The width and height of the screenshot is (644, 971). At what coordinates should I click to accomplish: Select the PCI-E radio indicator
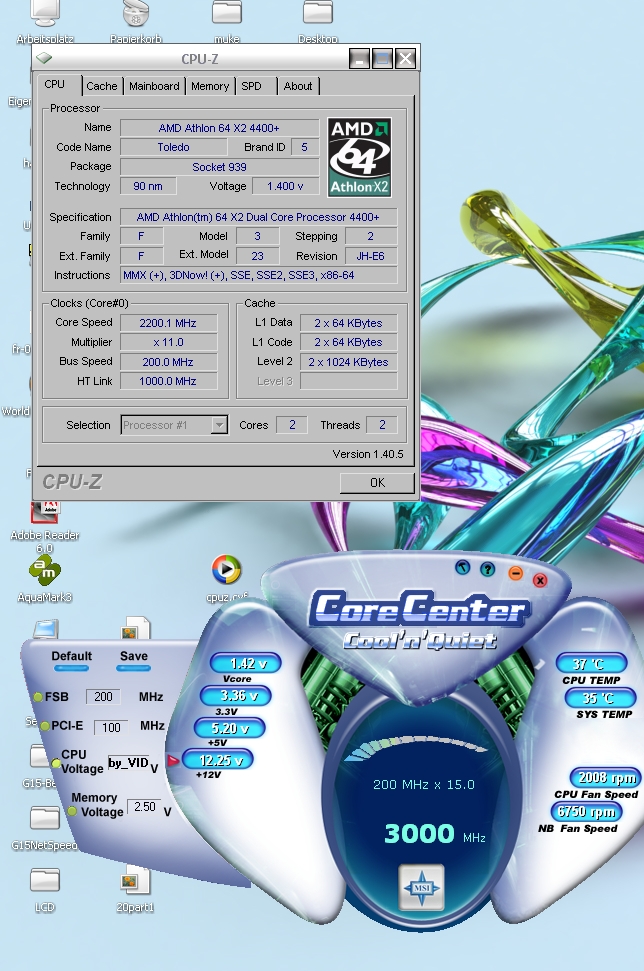[45, 726]
